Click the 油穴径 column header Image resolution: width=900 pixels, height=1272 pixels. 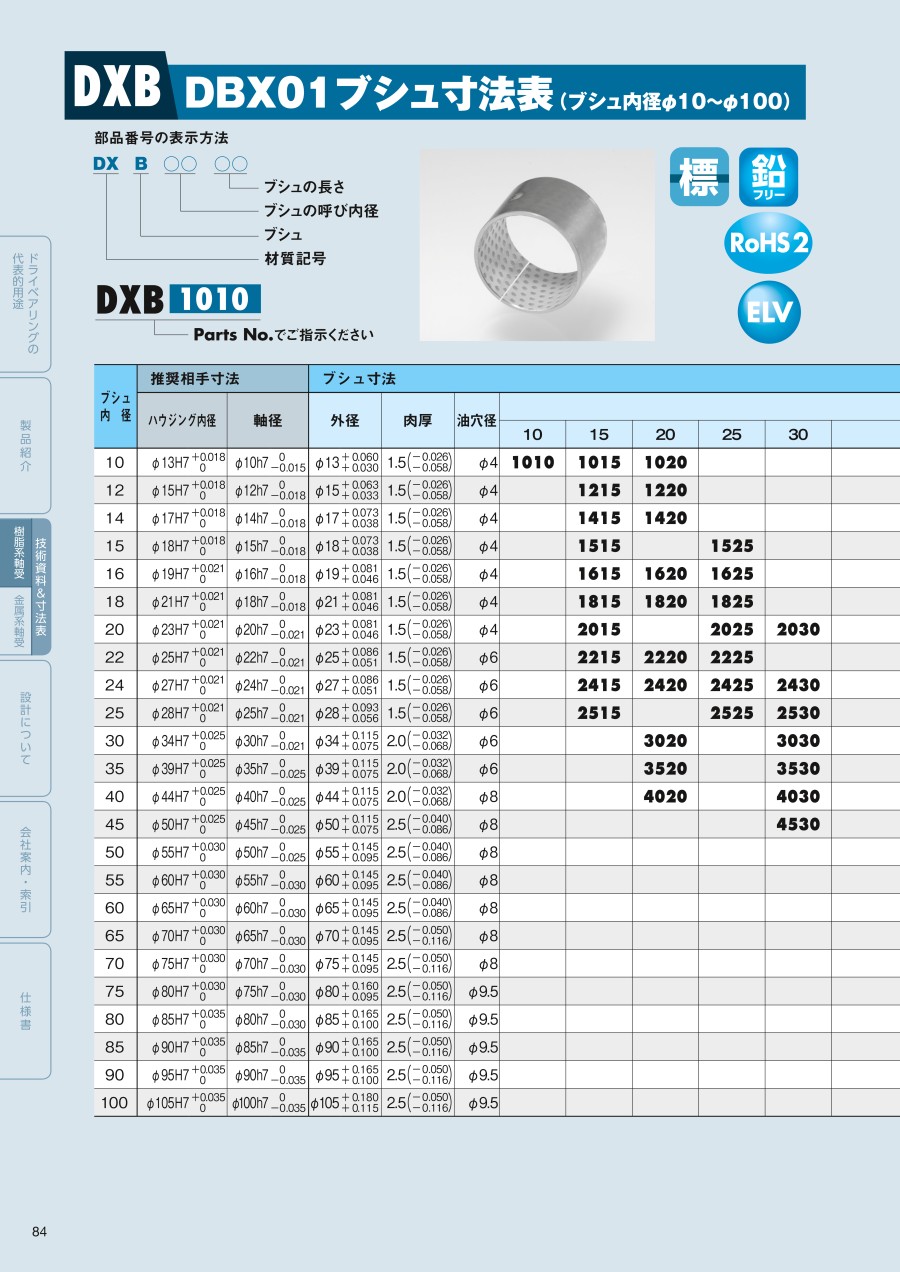[476, 421]
